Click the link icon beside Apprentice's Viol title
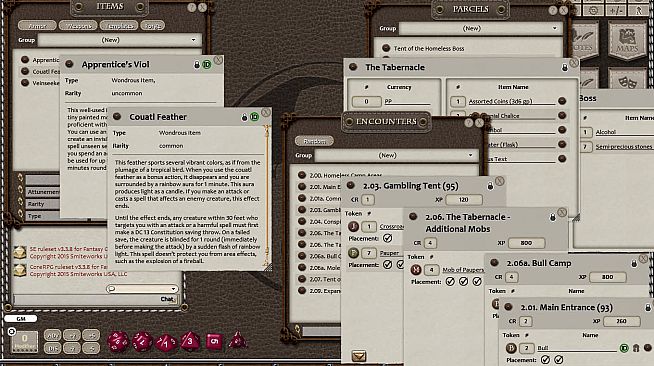654x366 pixels. click(x=69, y=64)
